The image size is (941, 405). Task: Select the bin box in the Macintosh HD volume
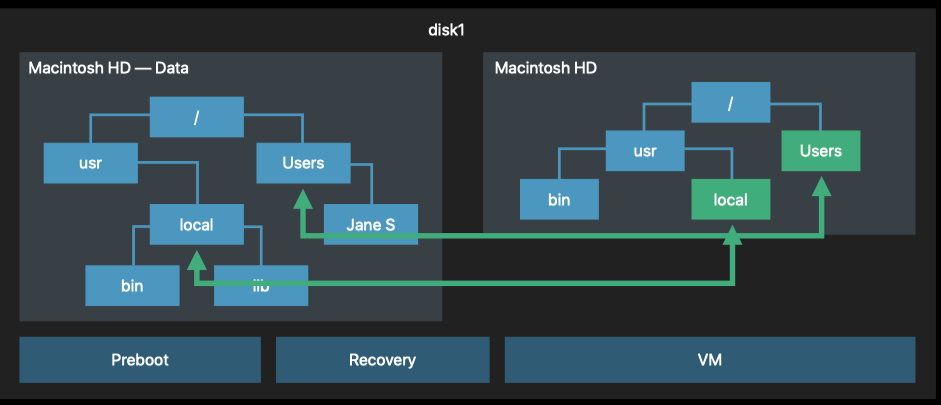(x=559, y=199)
